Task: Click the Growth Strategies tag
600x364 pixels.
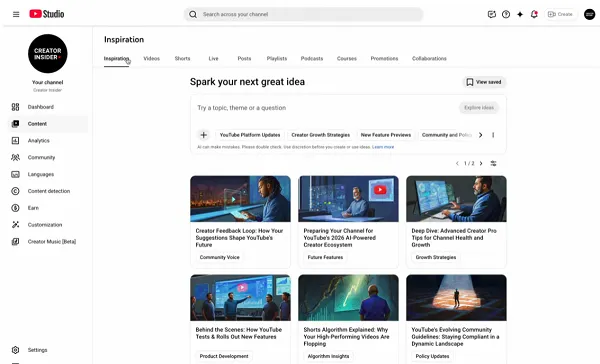Action: pyautogui.click(x=436, y=257)
